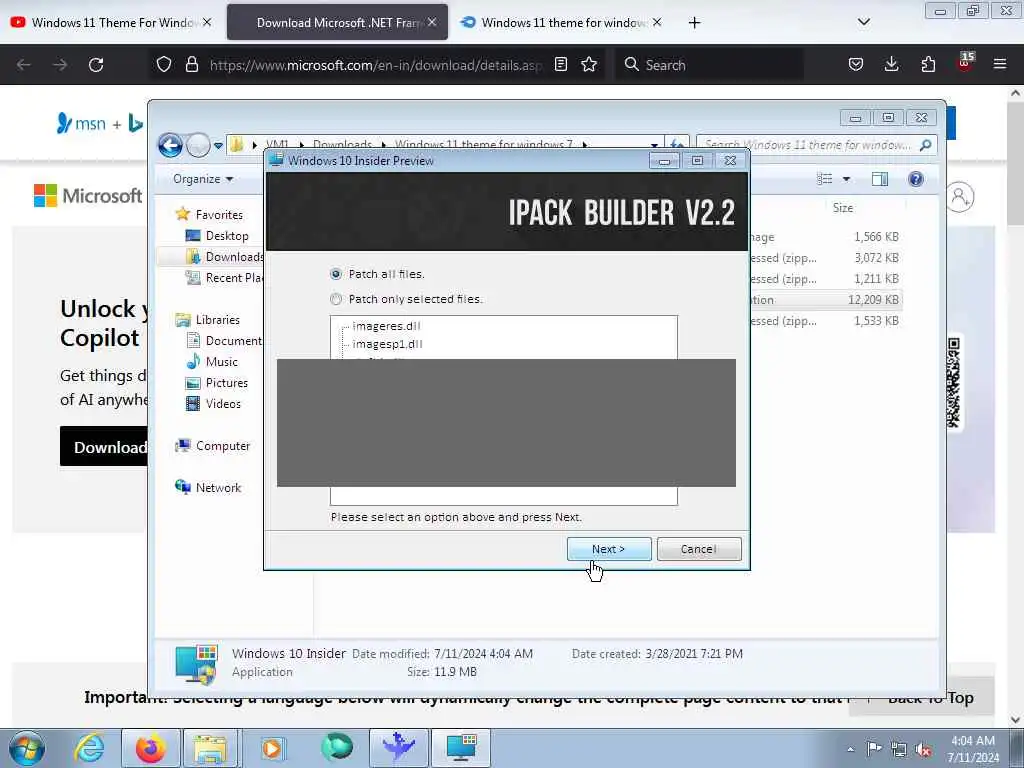Open Explorer help icon

point(916,179)
